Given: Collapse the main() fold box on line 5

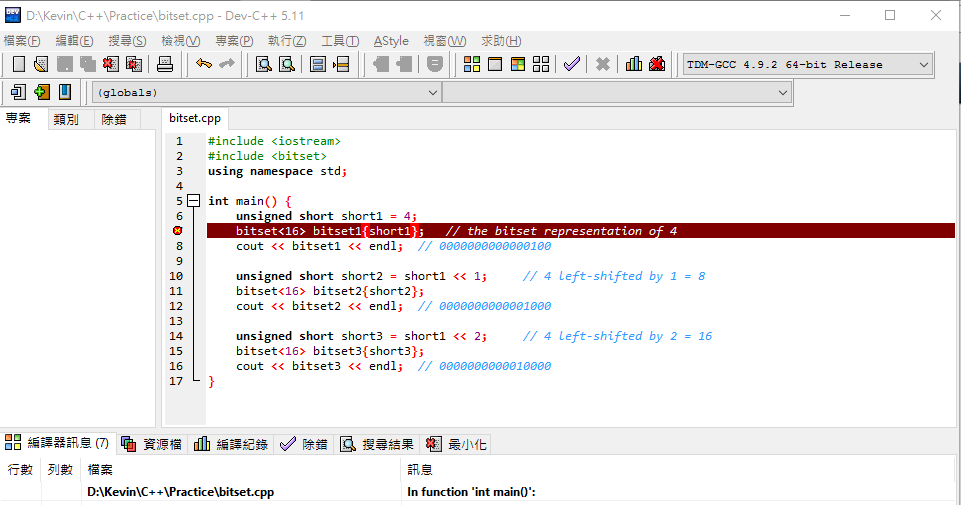Looking at the screenshot, I should [x=194, y=200].
